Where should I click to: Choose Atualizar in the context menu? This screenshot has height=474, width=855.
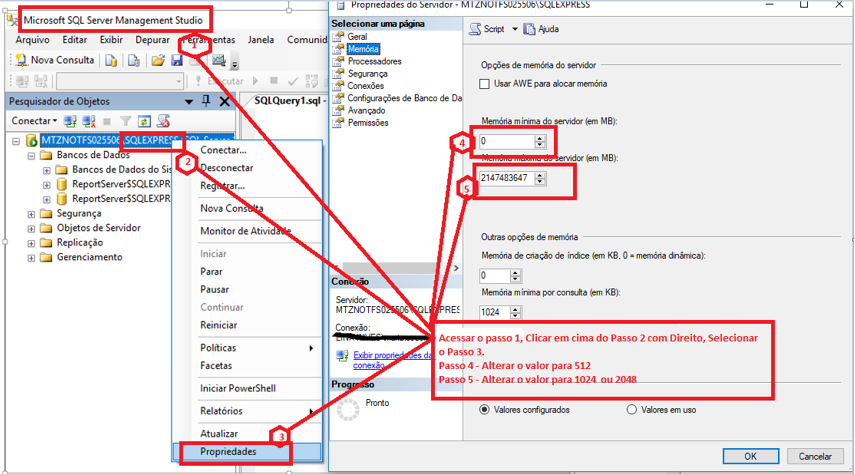(247, 434)
